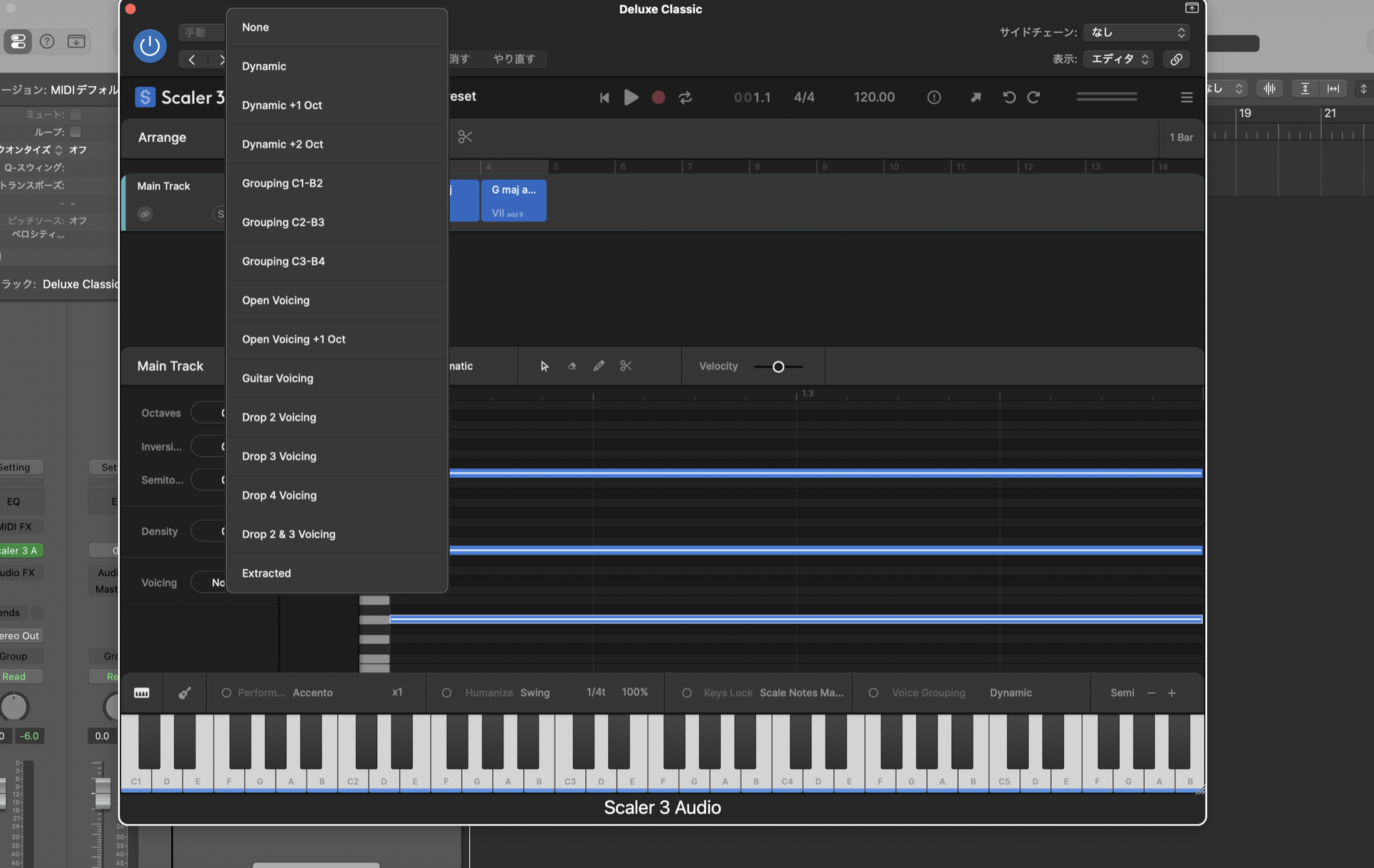This screenshot has height=868, width=1374.
Task: Choose Guitar Voicing from the menu
Action: click(337, 378)
